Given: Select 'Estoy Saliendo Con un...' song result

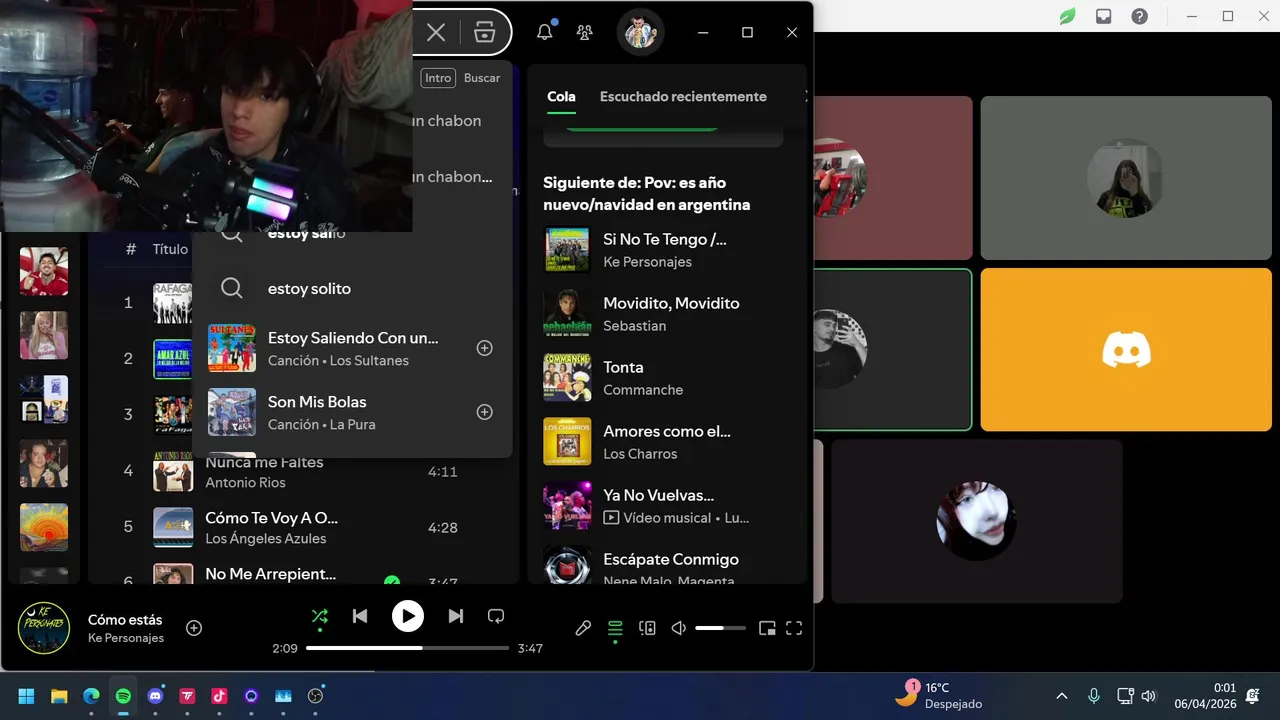Looking at the screenshot, I should [x=352, y=348].
